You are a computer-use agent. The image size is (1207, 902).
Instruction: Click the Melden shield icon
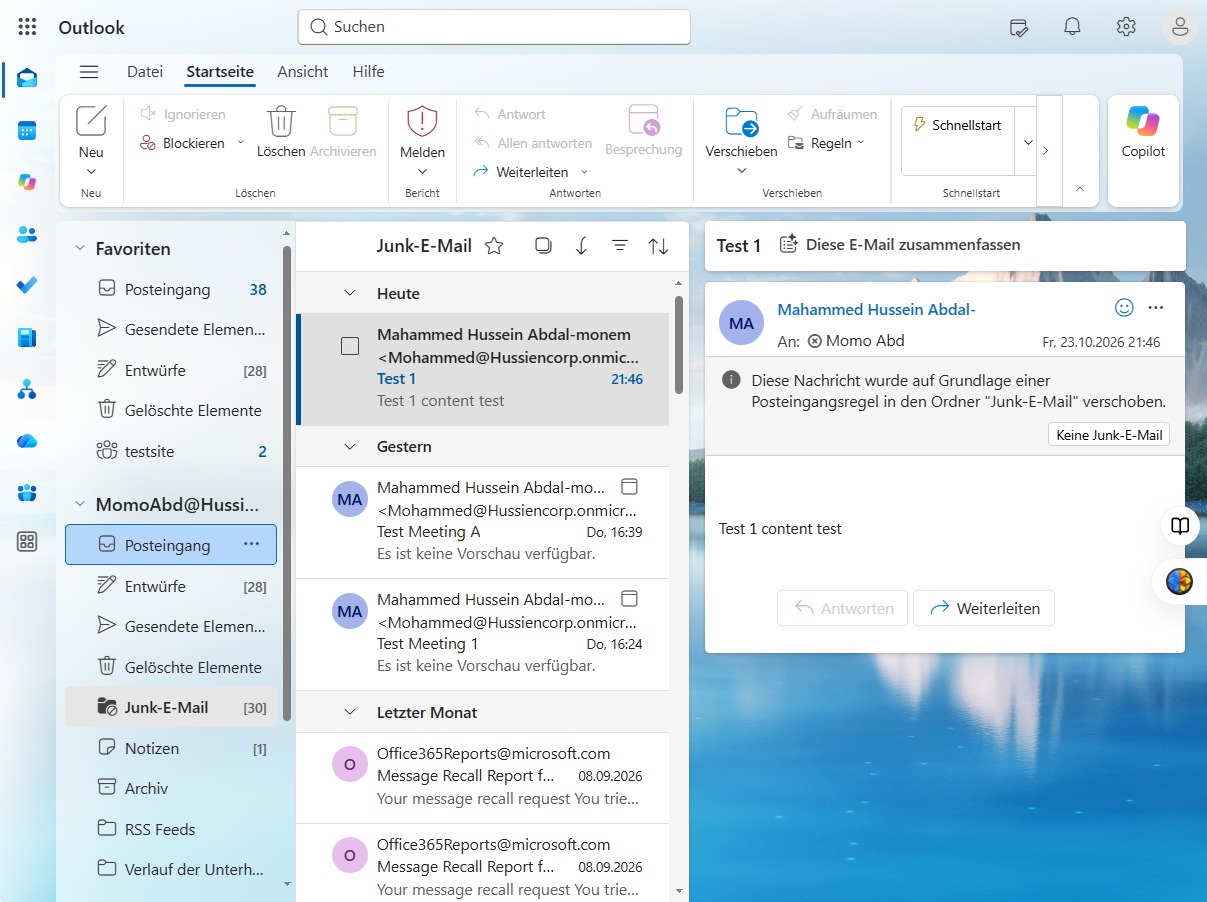[422, 122]
